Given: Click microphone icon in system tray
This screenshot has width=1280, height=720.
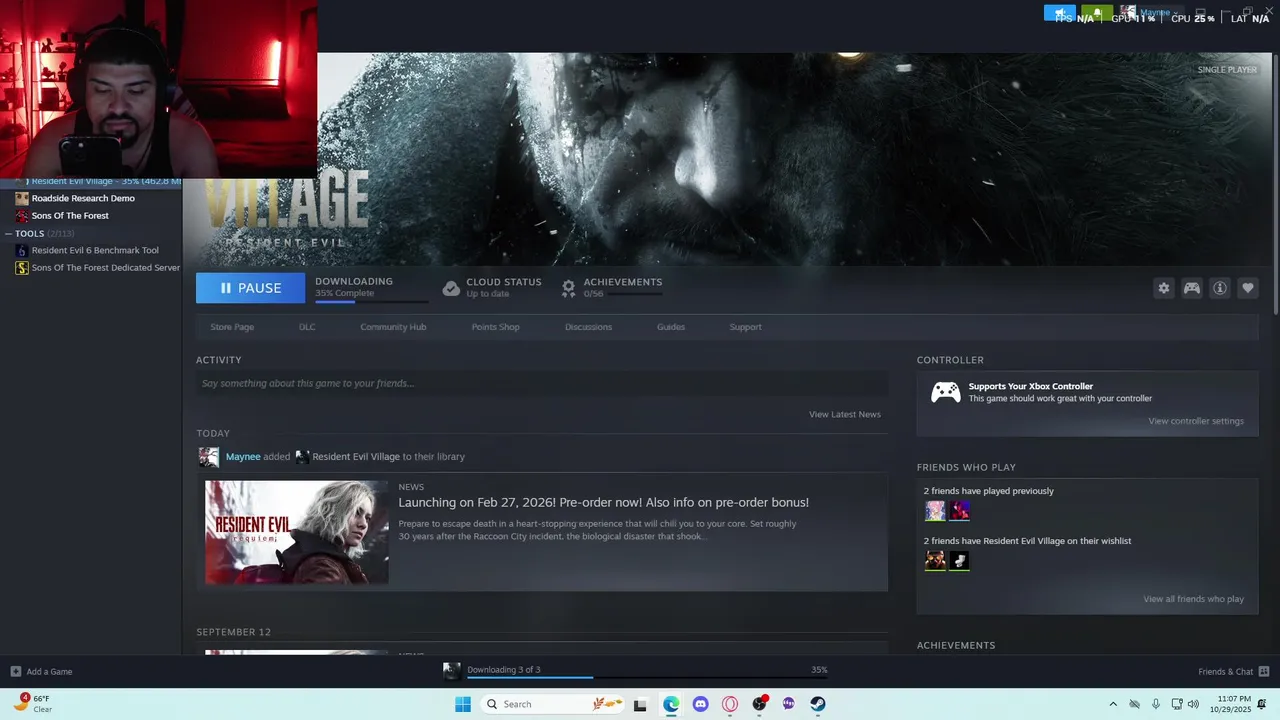Looking at the screenshot, I should pyautogui.click(x=1156, y=704).
